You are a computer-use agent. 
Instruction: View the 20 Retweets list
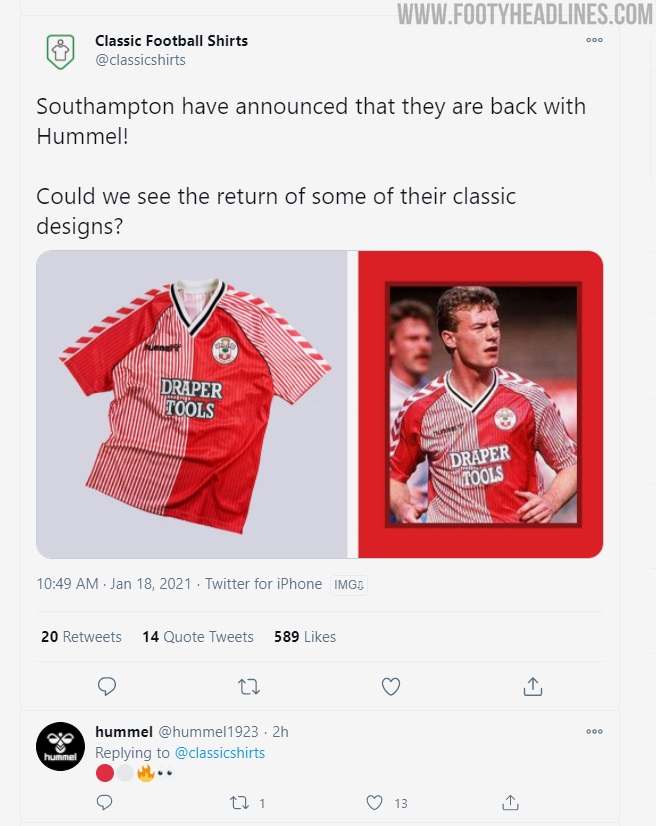81,637
